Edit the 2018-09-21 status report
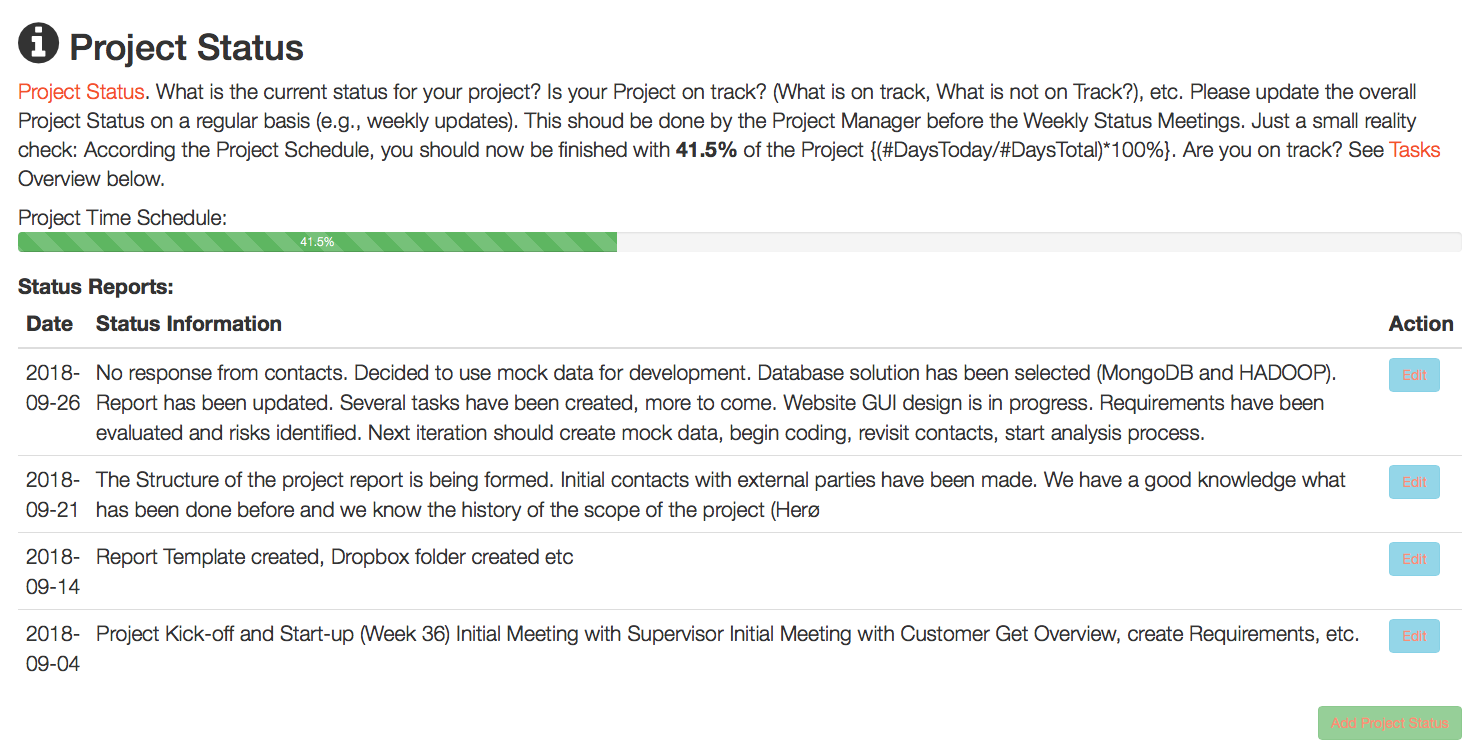This screenshot has width=1477, height=754. [1414, 482]
